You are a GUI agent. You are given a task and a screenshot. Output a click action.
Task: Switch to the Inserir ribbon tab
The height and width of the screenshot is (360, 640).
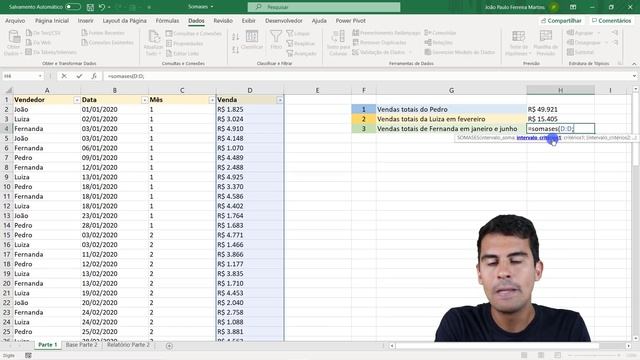coord(86,20)
